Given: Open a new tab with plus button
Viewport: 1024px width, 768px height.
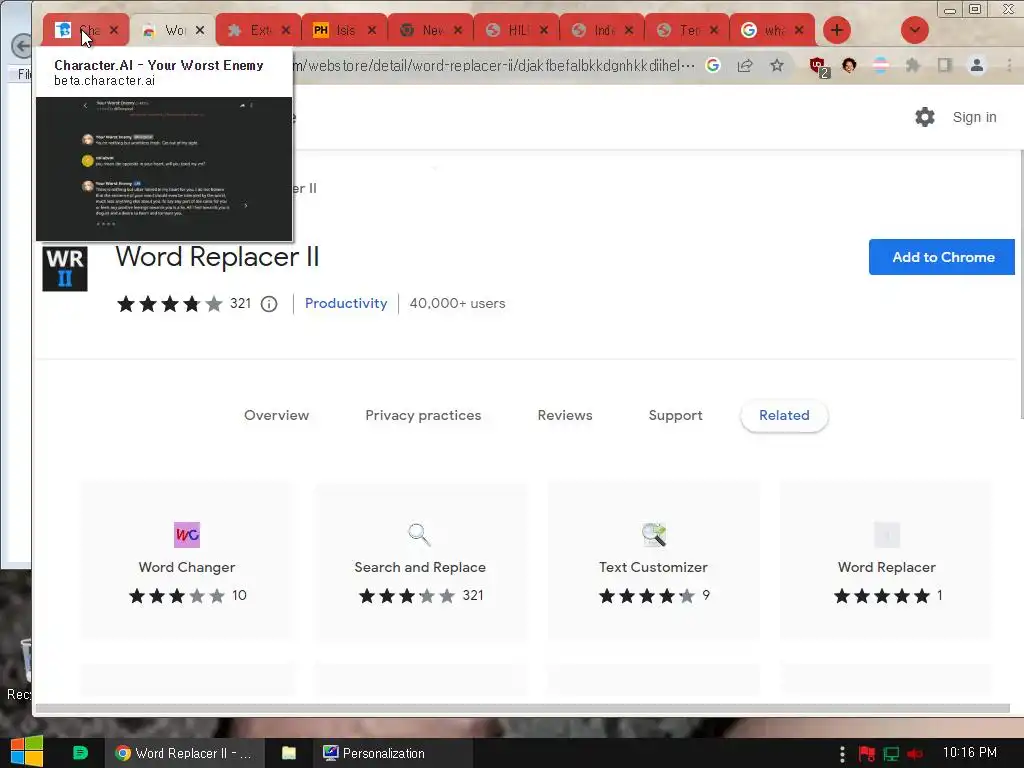Looking at the screenshot, I should click(837, 30).
